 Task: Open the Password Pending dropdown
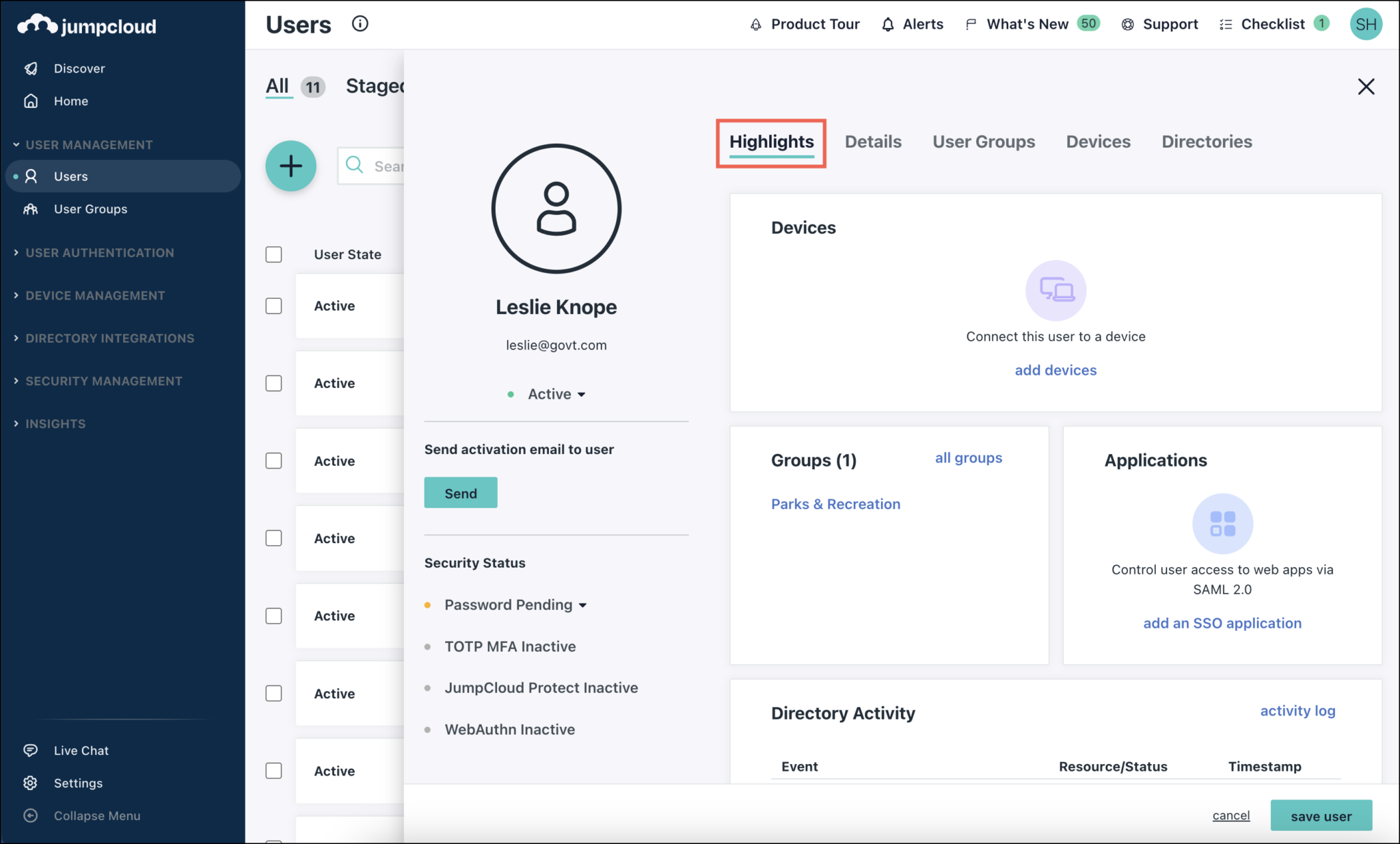pyautogui.click(x=515, y=605)
